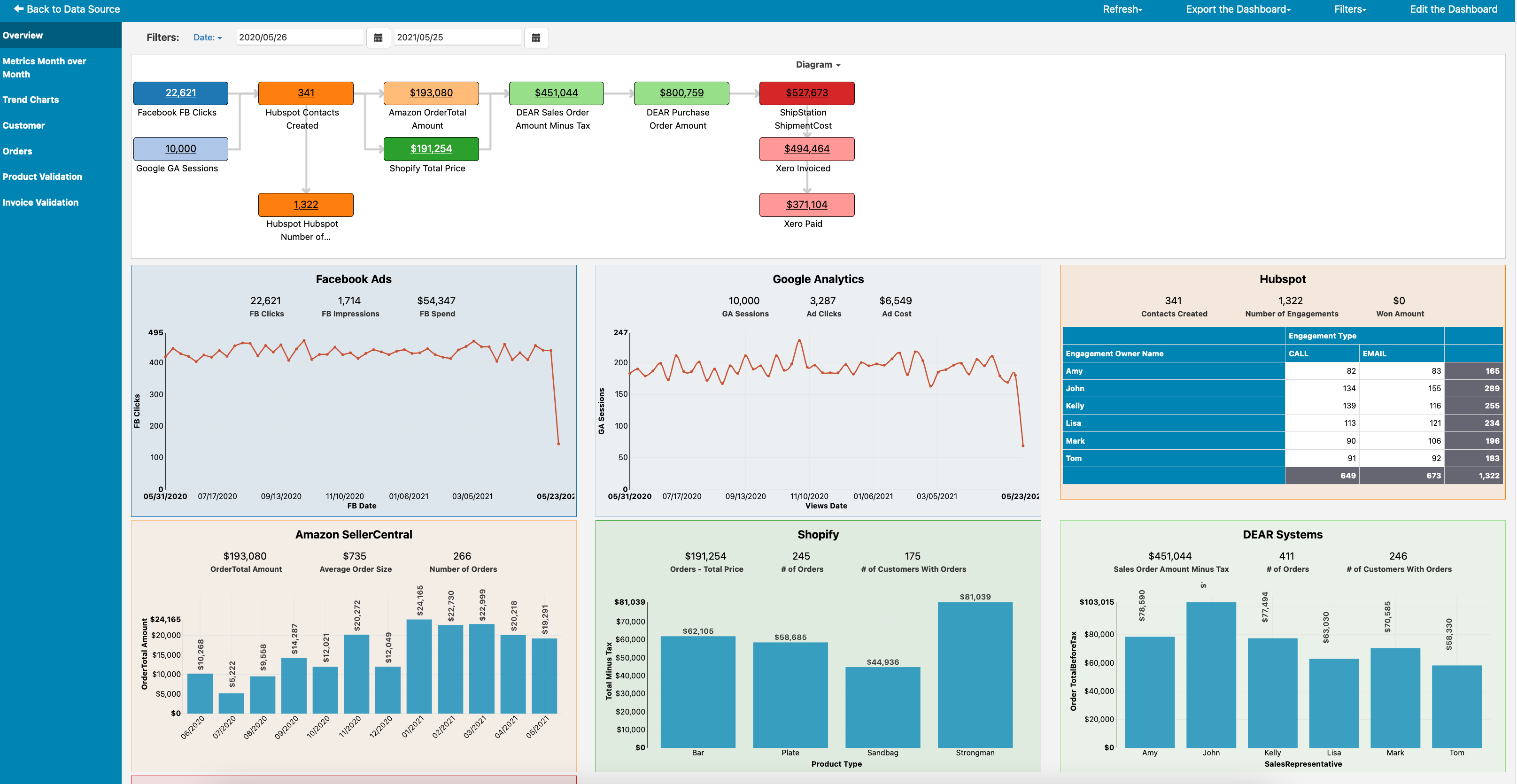Open the start date calendar picker

coord(378,38)
